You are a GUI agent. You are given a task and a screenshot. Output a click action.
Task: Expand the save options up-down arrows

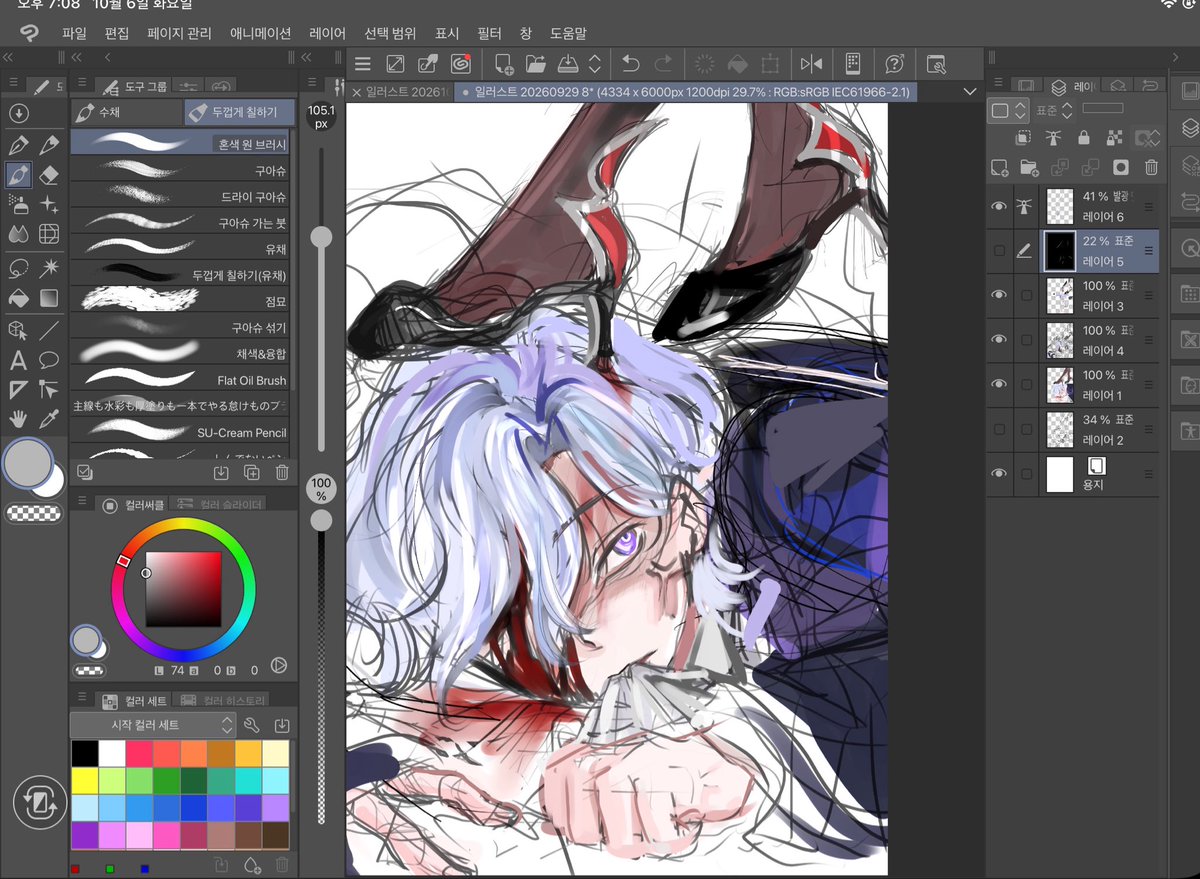click(595, 64)
